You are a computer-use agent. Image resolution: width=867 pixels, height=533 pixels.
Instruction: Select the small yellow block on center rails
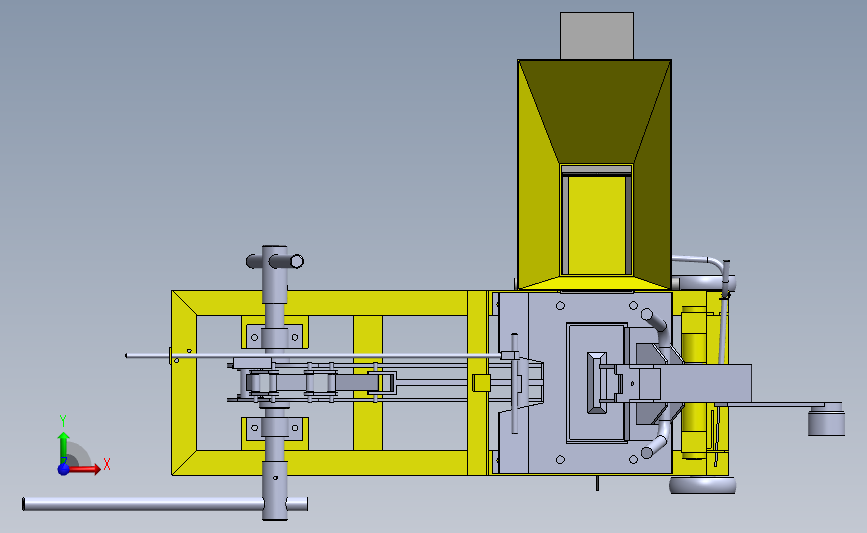pyautogui.click(x=481, y=383)
